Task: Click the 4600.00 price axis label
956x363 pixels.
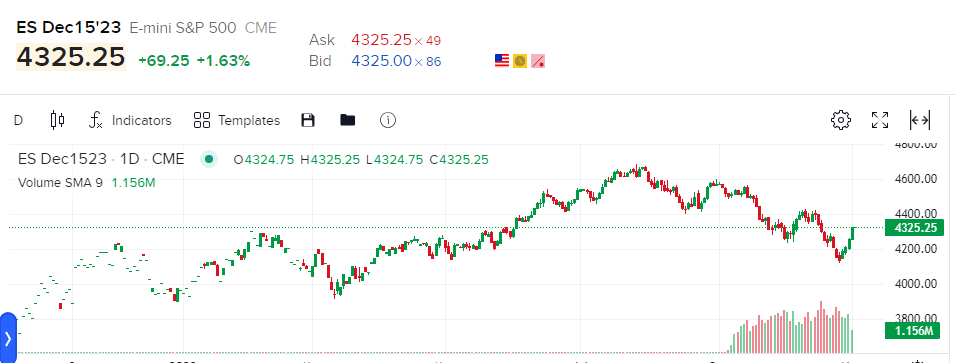Action: [916, 179]
